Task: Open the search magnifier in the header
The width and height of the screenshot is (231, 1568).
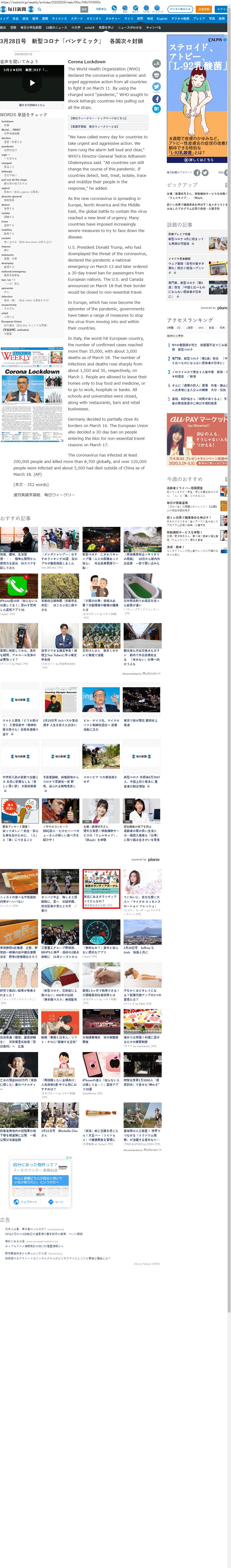Action: 40,9
